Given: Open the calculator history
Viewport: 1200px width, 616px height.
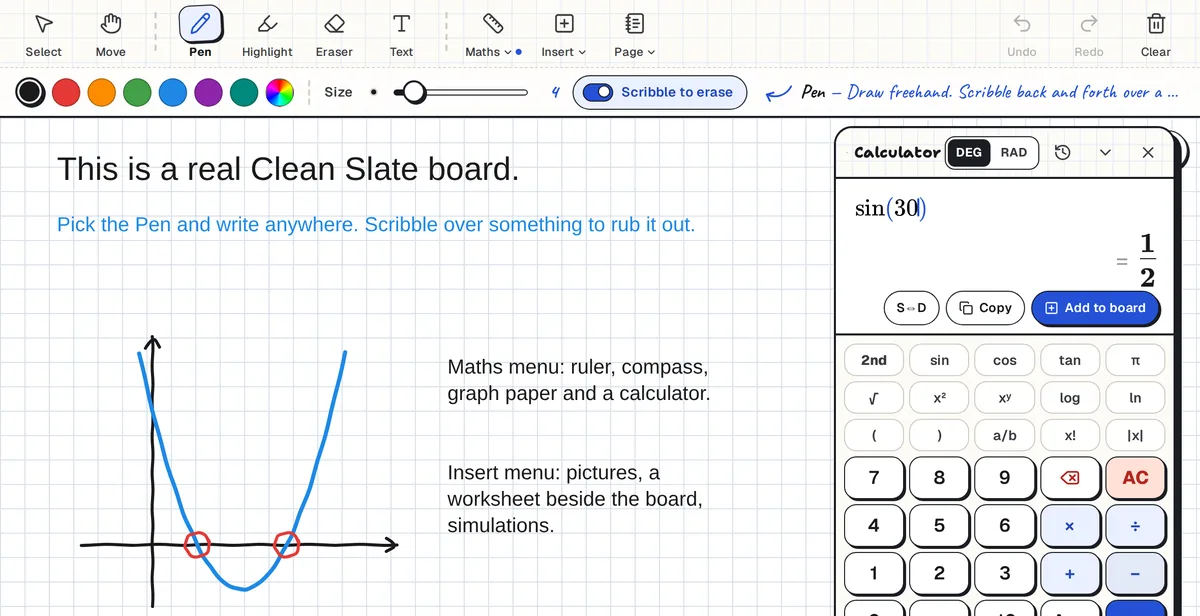Looking at the screenshot, I should click(1063, 152).
